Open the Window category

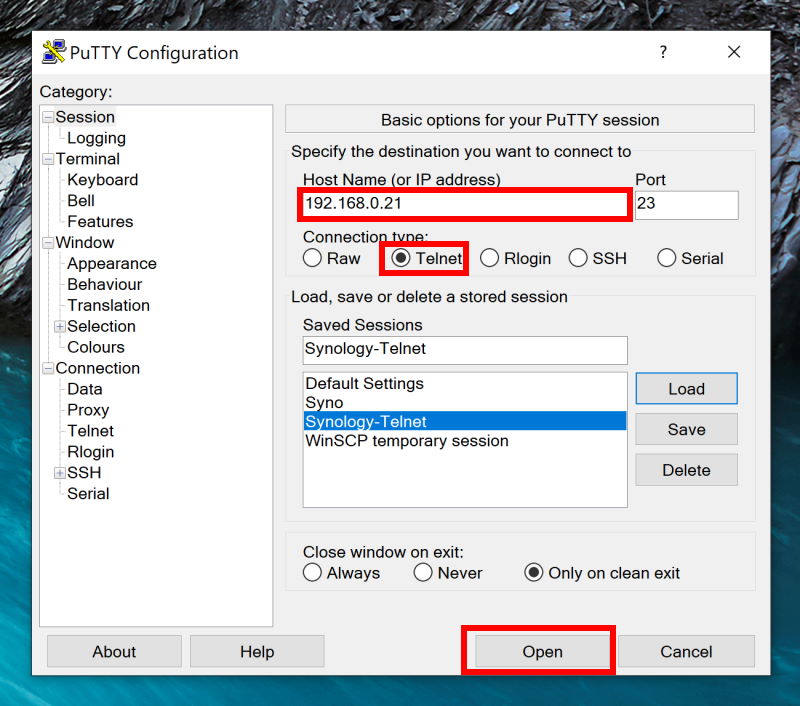[x=85, y=242]
